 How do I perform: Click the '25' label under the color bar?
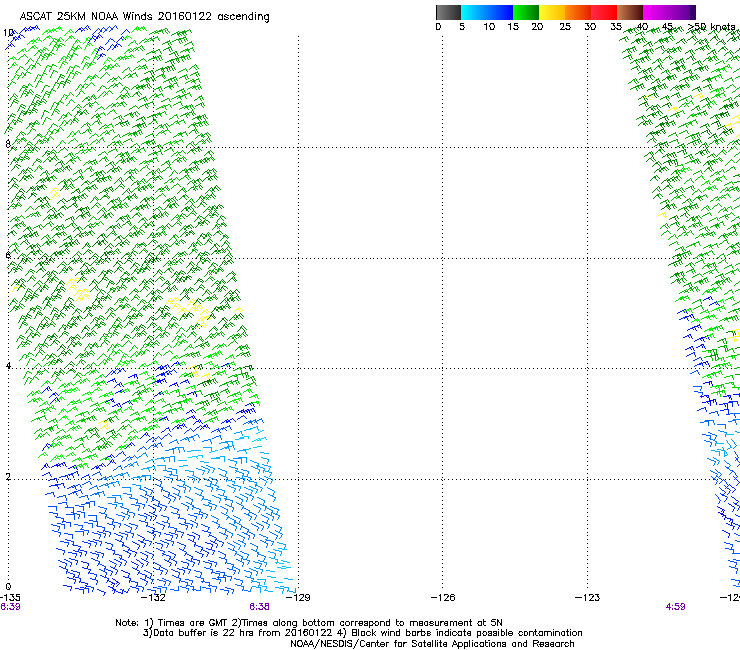[565, 27]
